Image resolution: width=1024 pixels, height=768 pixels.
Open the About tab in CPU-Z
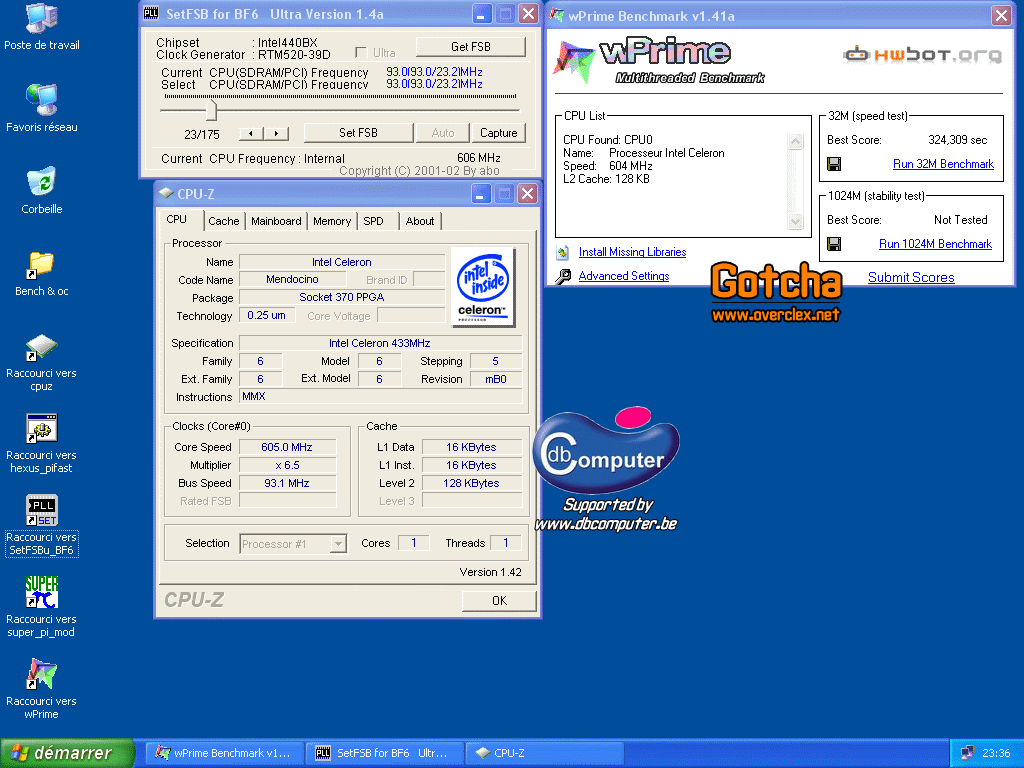tap(420, 221)
